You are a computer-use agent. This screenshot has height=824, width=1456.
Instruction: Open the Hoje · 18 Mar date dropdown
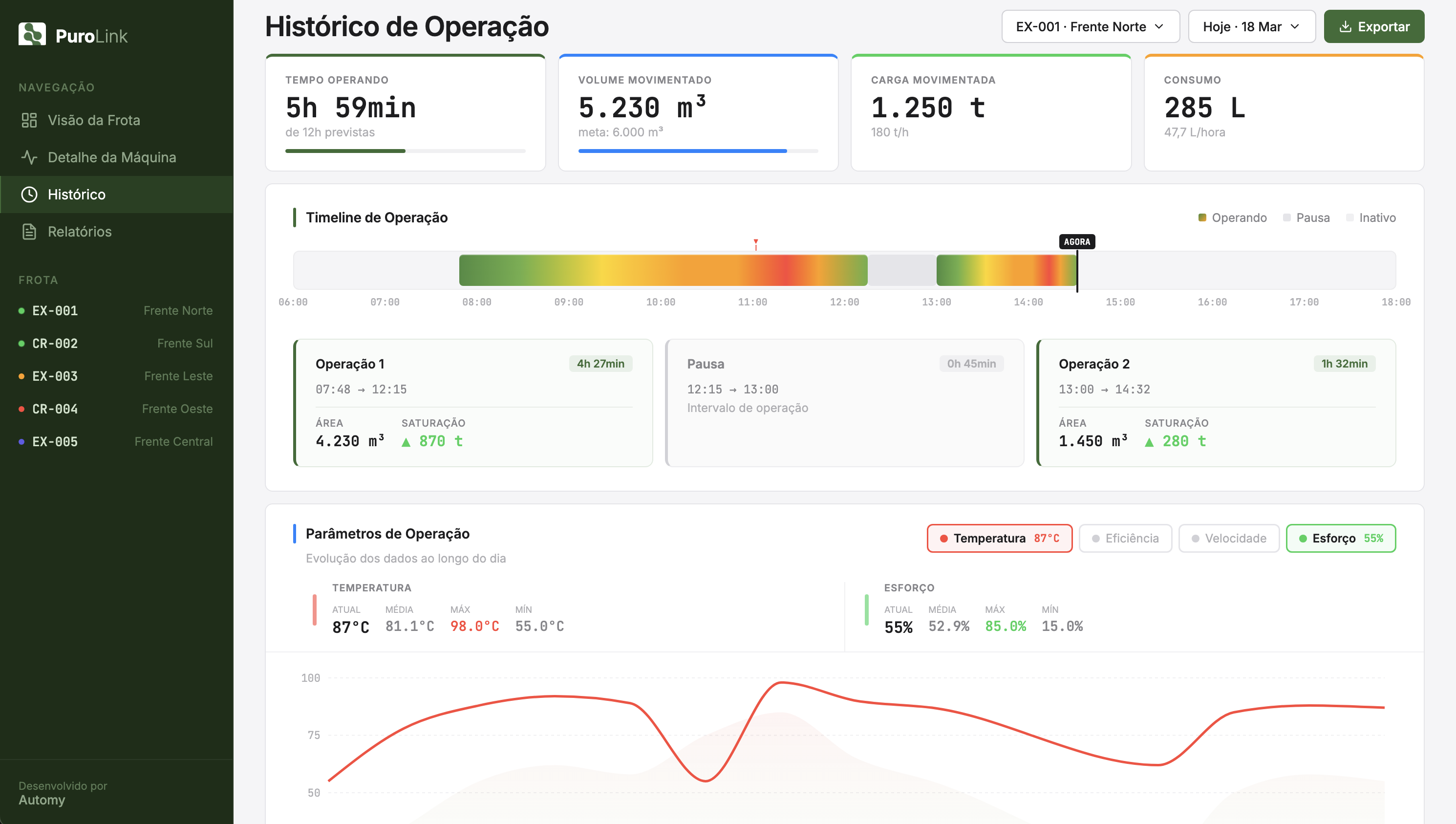click(1251, 26)
